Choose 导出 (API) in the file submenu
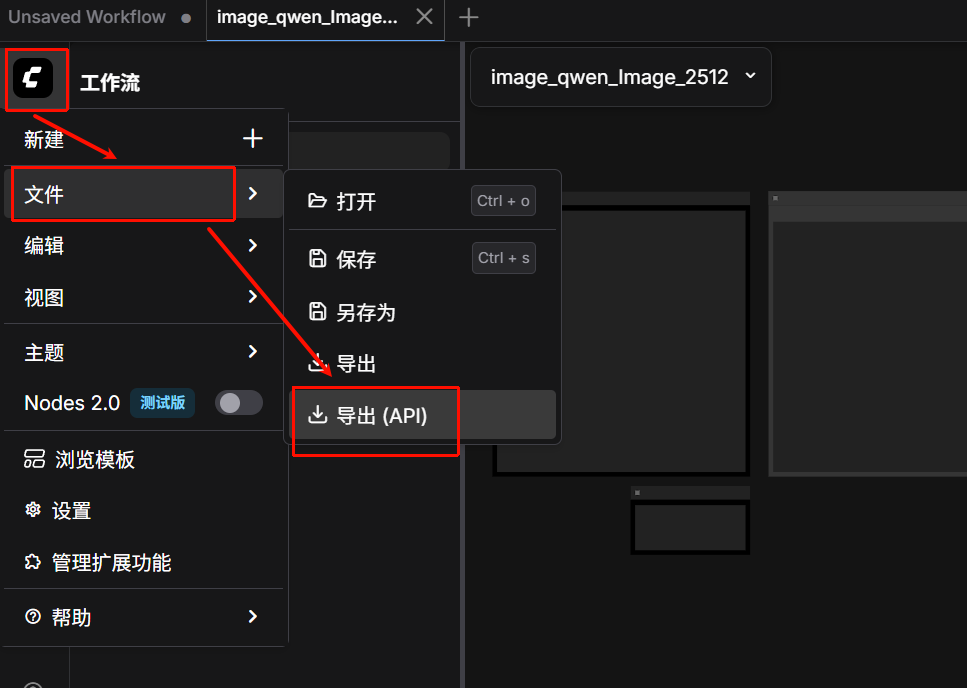The height and width of the screenshot is (688, 967). tap(422, 414)
